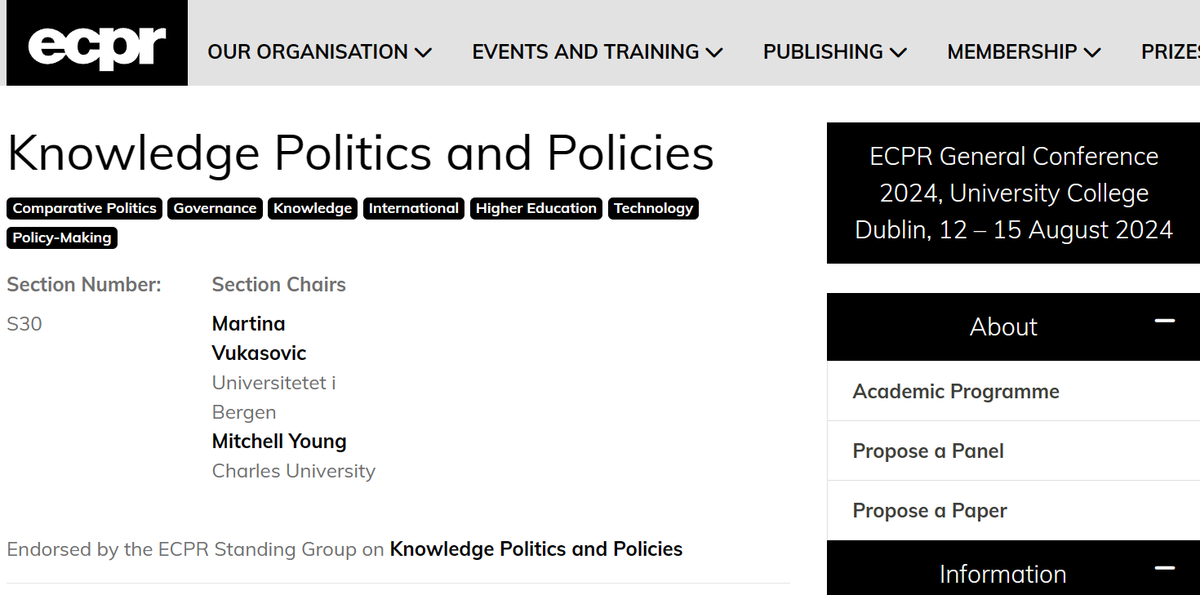Click the page title Knowledge Politics and Policies
Screen dimensions: 1200x595
(x=361, y=153)
